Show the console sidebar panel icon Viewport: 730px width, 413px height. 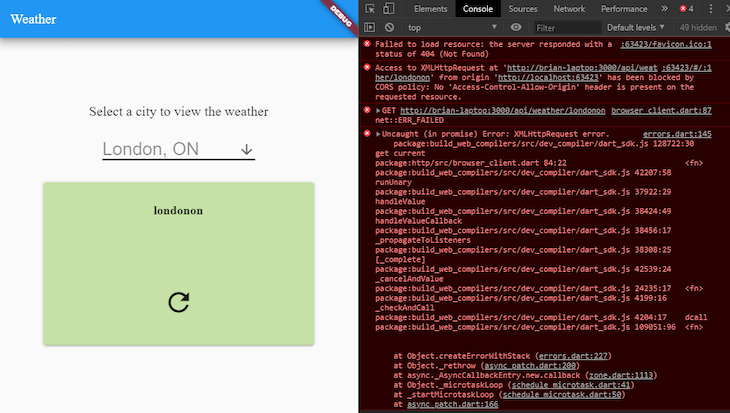pos(370,27)
